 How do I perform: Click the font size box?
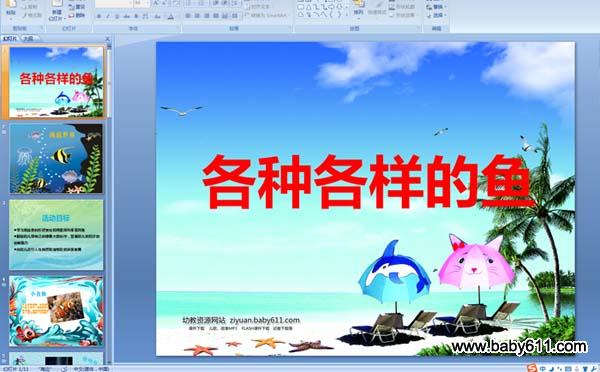pyautogui.click(x=142, y=3)
